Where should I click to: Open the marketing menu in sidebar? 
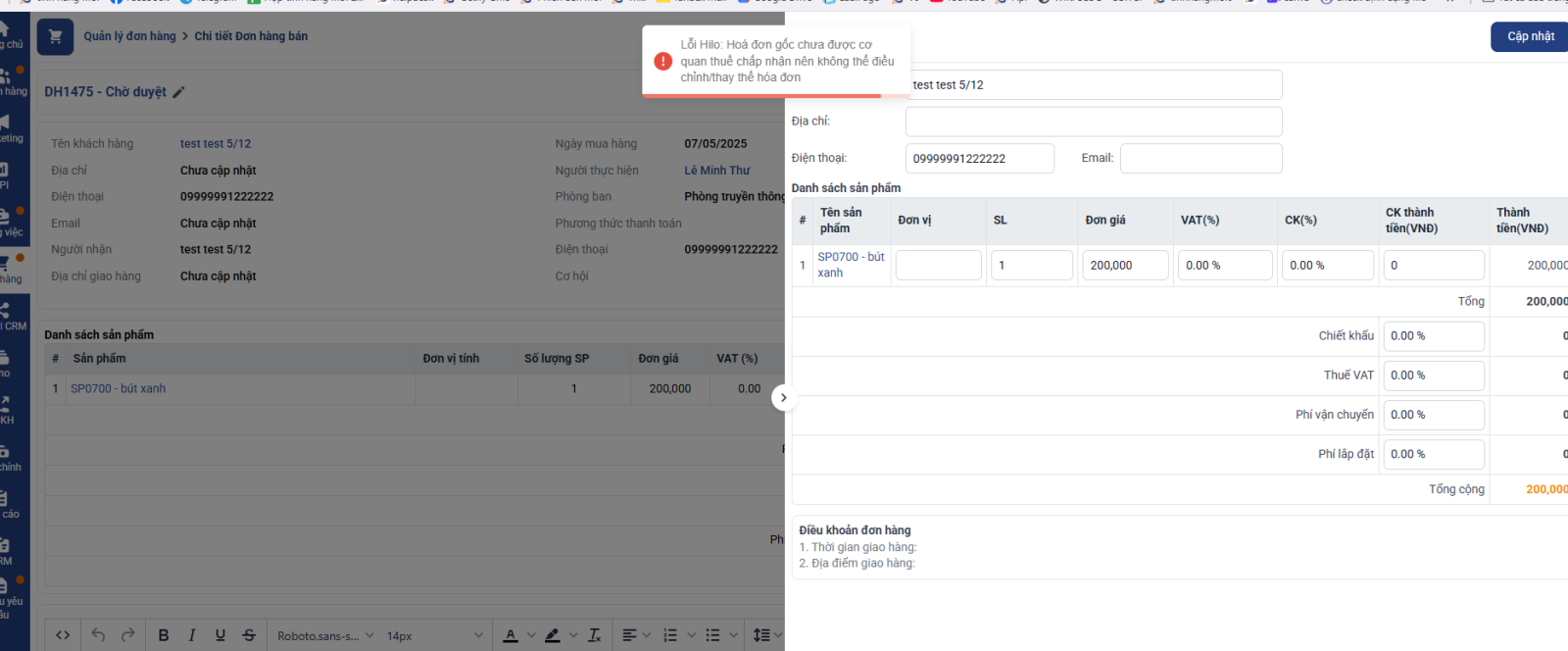[x=10, y=127]
